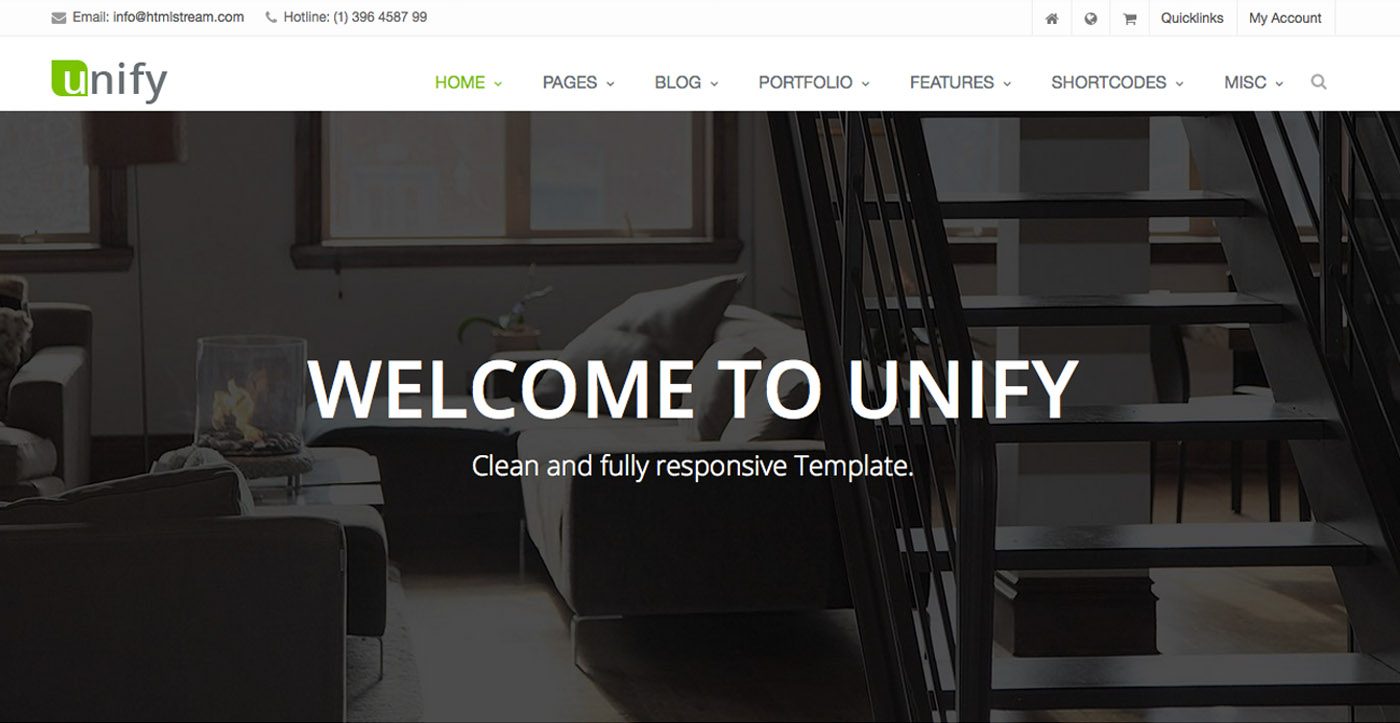
Task: Select the PAGES menu item
Action: [570, 82]
